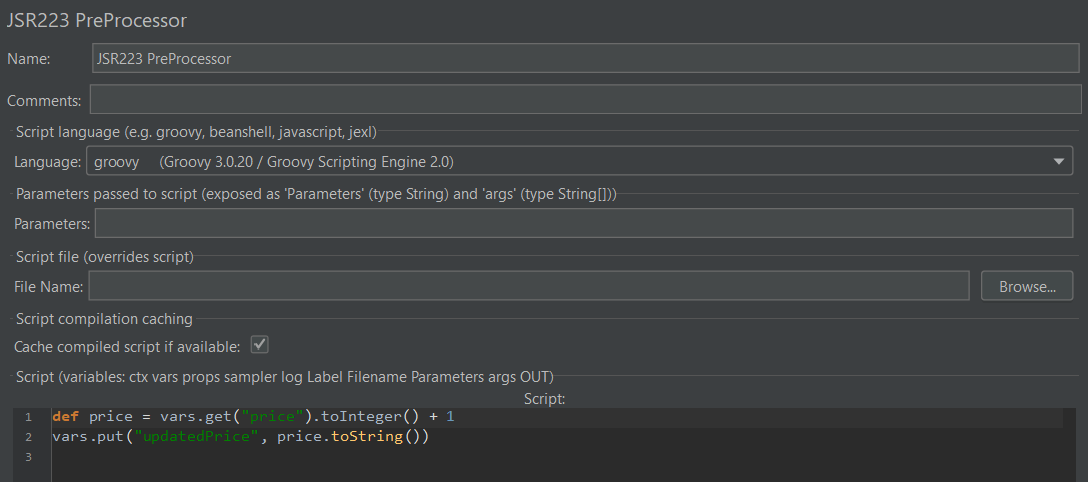Screen dimensions: 1088x482
Task: Click line number 1 in script gutter
Action: click(28, 417)
